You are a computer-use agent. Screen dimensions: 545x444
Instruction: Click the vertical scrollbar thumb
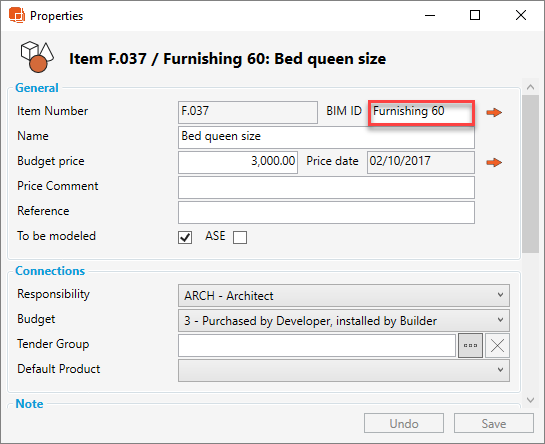pyautogui.click(x=530, y=174)
